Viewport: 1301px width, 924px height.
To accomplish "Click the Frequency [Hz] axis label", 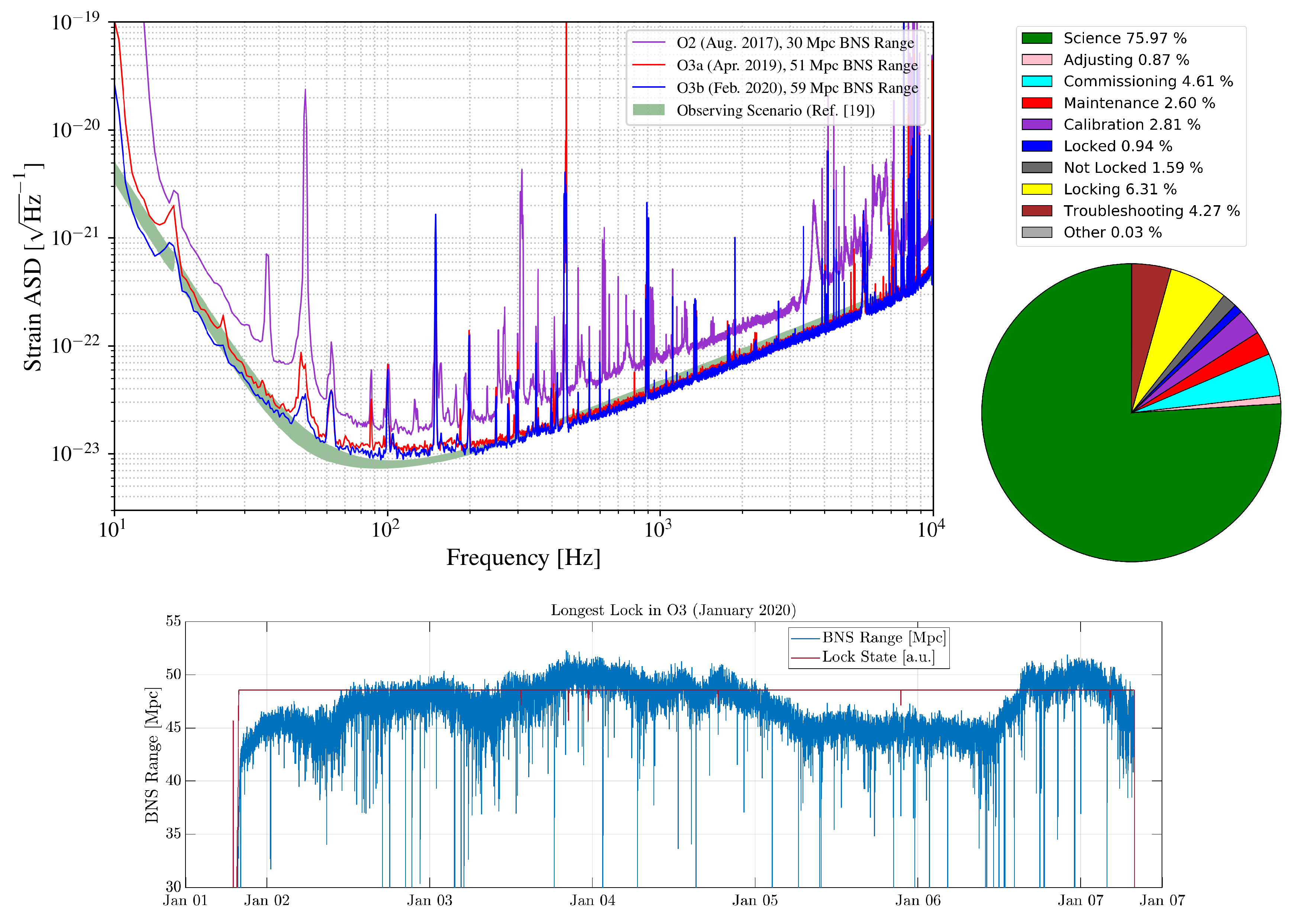I will point(523,558).
